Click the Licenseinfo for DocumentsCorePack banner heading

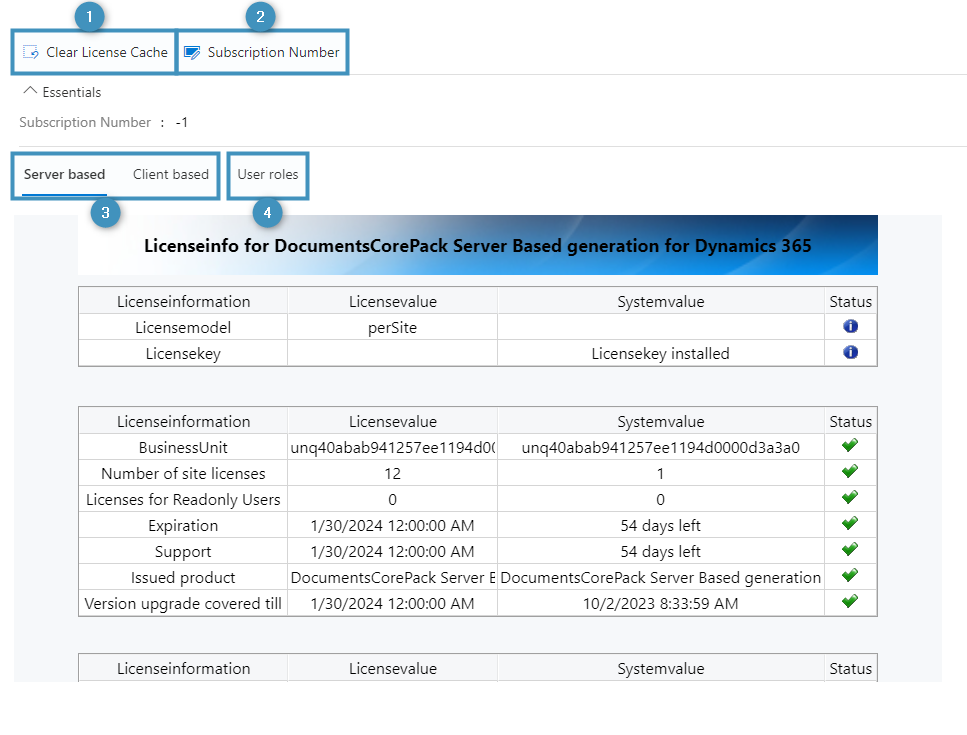[478, 245]
